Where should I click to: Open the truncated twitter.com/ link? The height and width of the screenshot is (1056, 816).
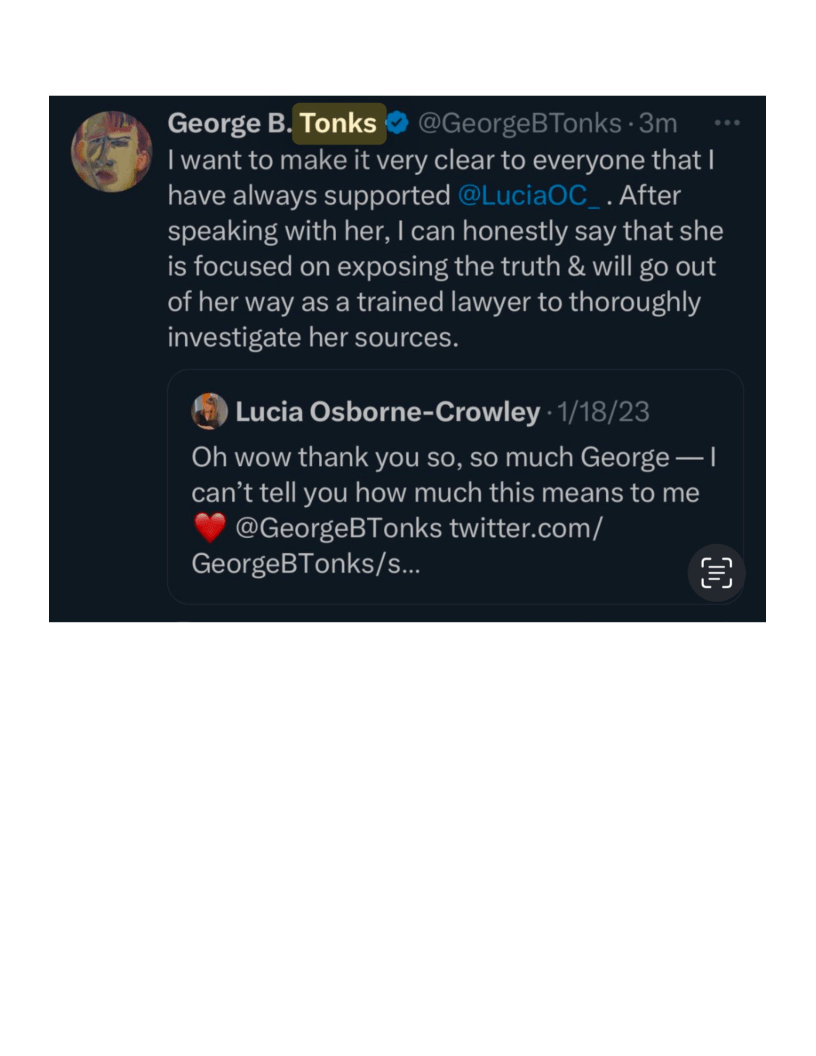(x=525, y=527)
